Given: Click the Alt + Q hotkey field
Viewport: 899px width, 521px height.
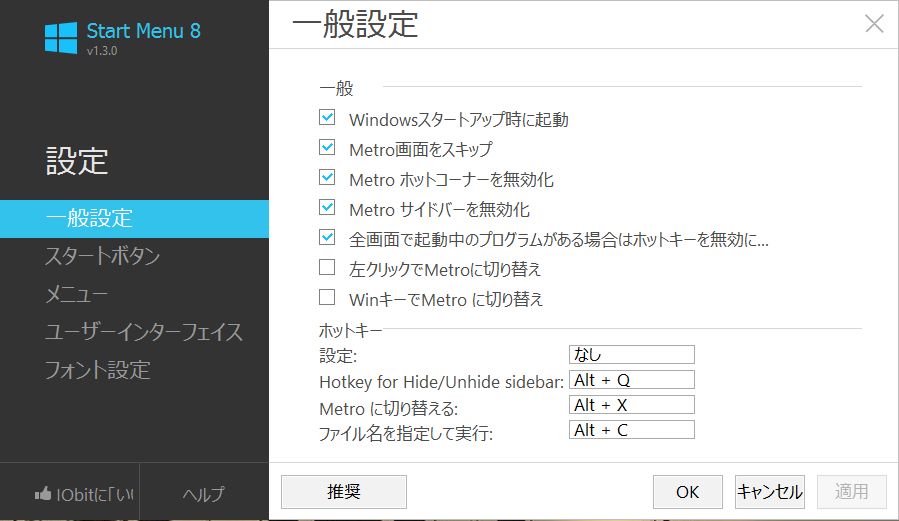Looking at the screenshot, I should click(x=631, y=380).
